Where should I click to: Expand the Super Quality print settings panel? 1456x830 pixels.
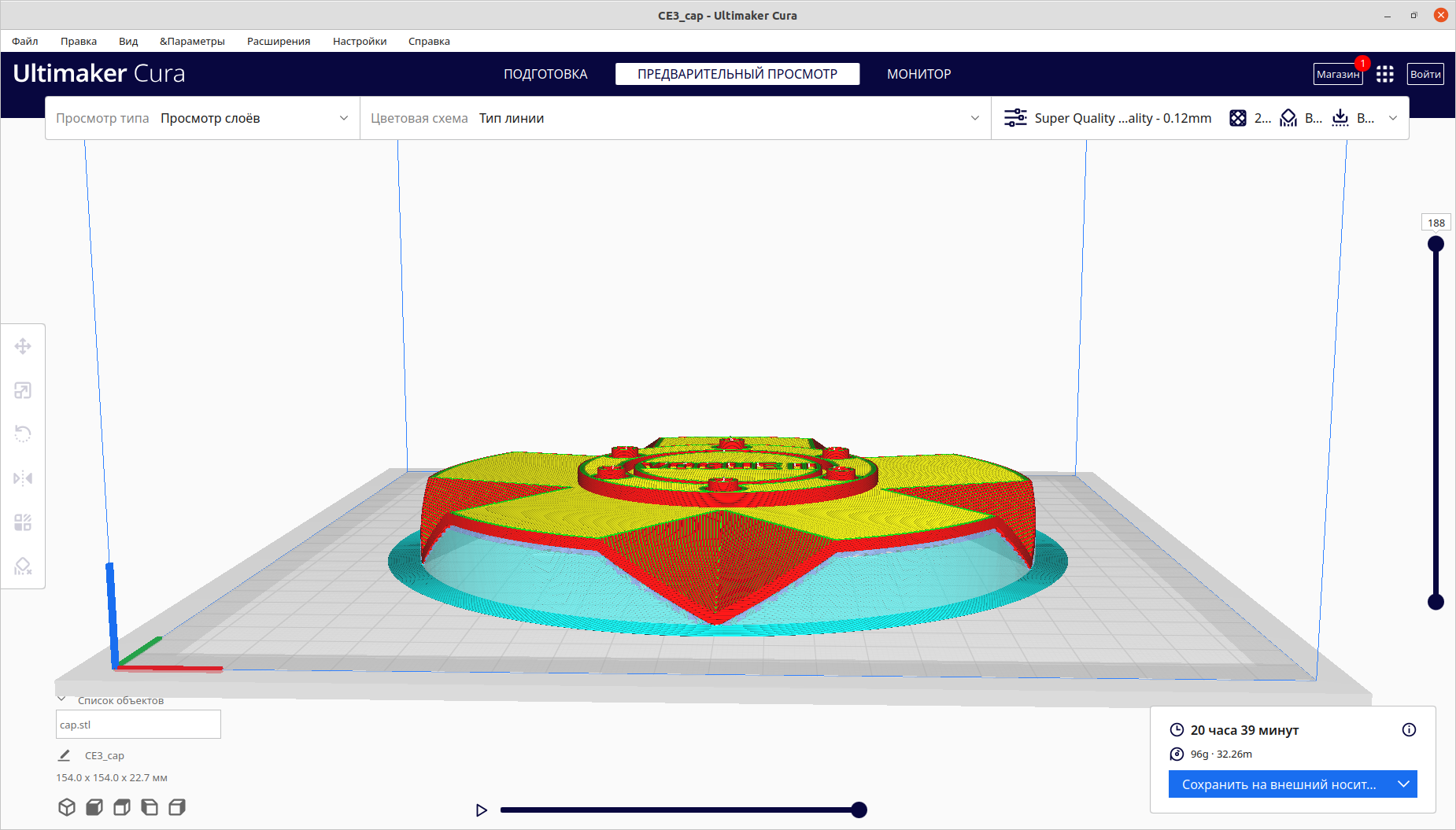pos(1200,118)
